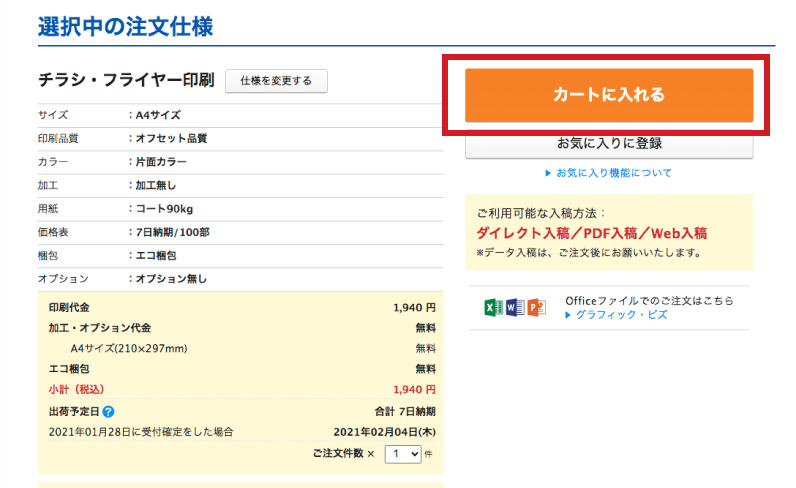Add the item with カートに入れる
Viewport: 796px width, 488px height.
(609, 95)
